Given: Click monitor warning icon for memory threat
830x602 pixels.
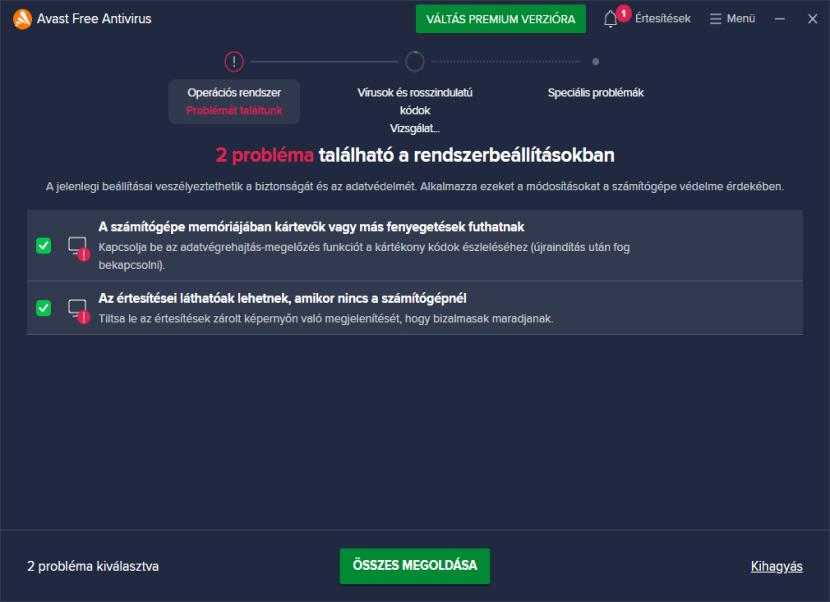Looking at the screenshot, I should tap(77, 246).
